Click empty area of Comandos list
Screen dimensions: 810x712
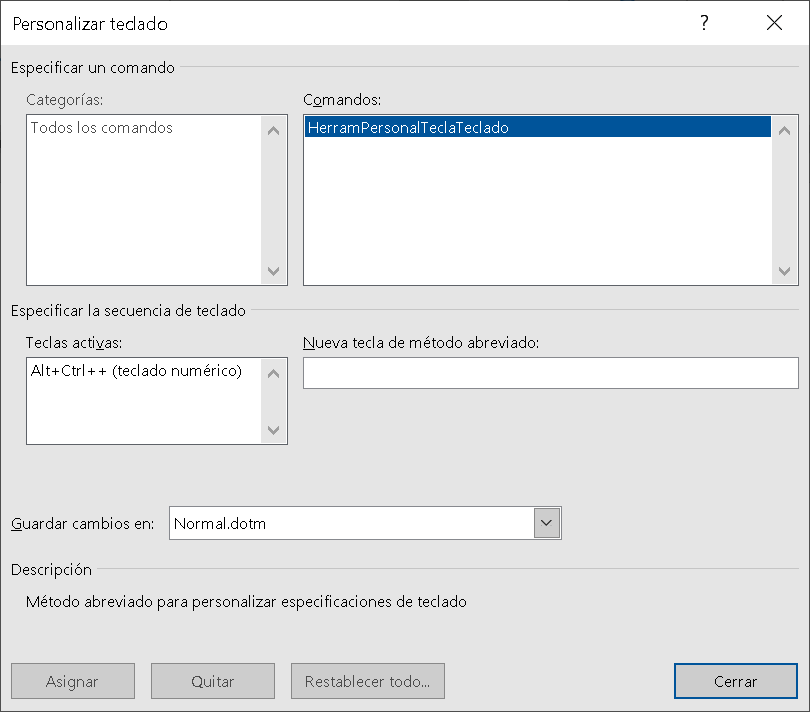click(537, 210)
